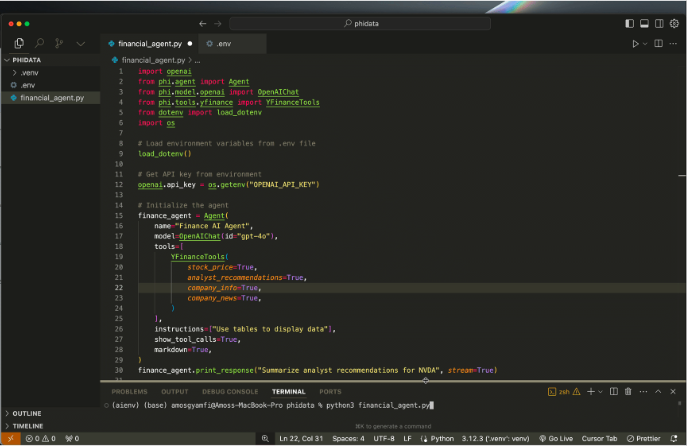This screenshot has width=690, height=447.
Task: Click the phidata command center search box
Action: [x=361, y=22]
